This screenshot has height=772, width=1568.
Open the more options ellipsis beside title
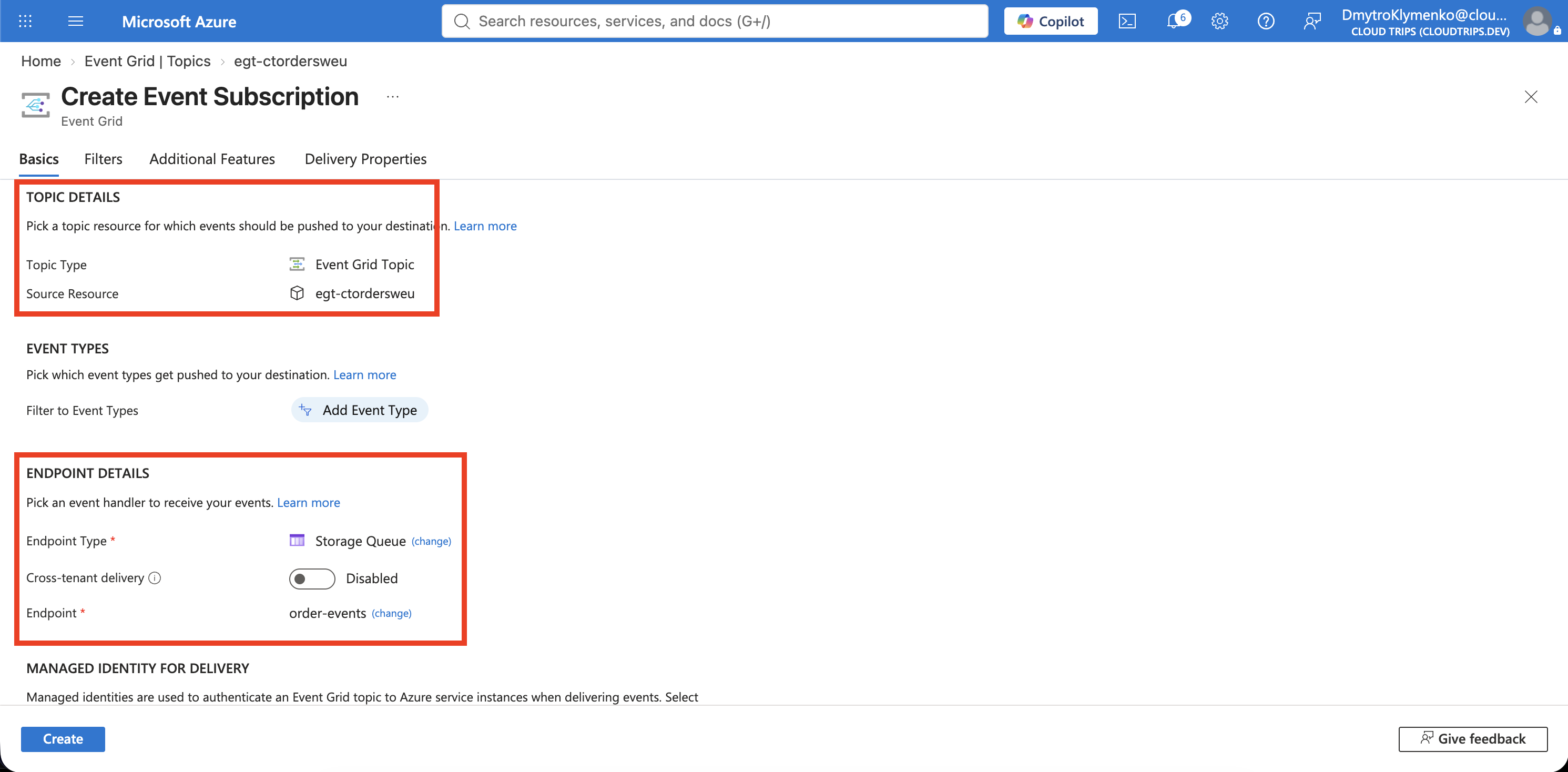[x=393, y=96]
